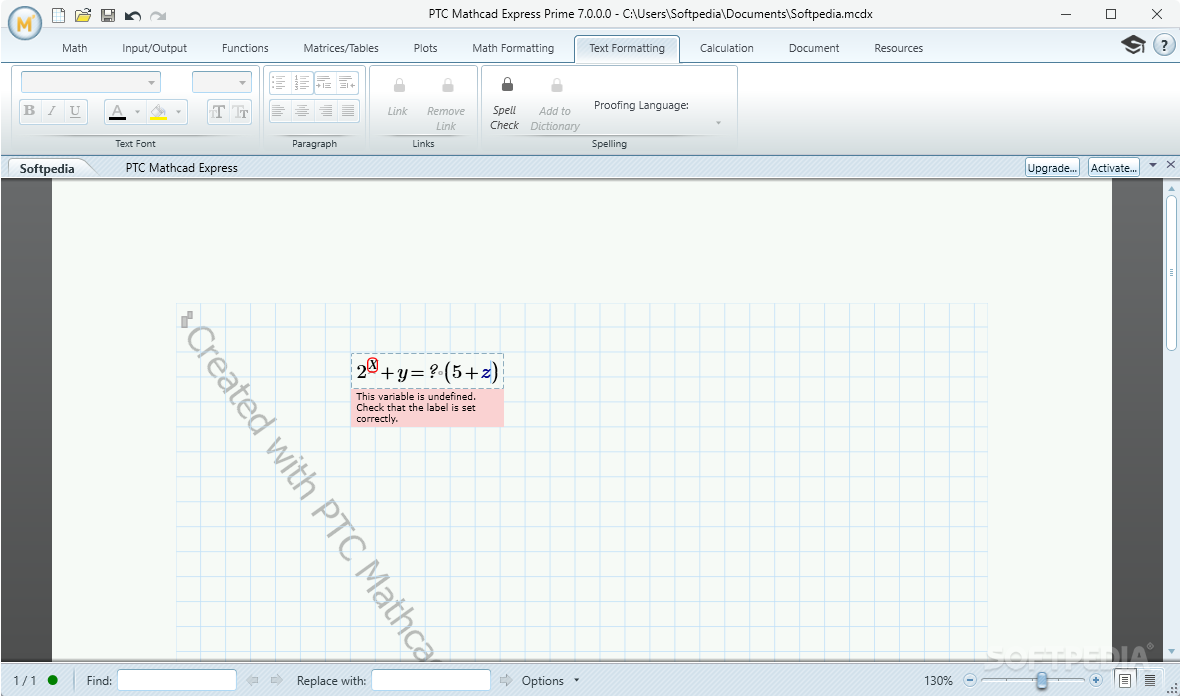Click the Replace with input field
The width and height of the screenshot is (1181, 697).
[431, 680]
